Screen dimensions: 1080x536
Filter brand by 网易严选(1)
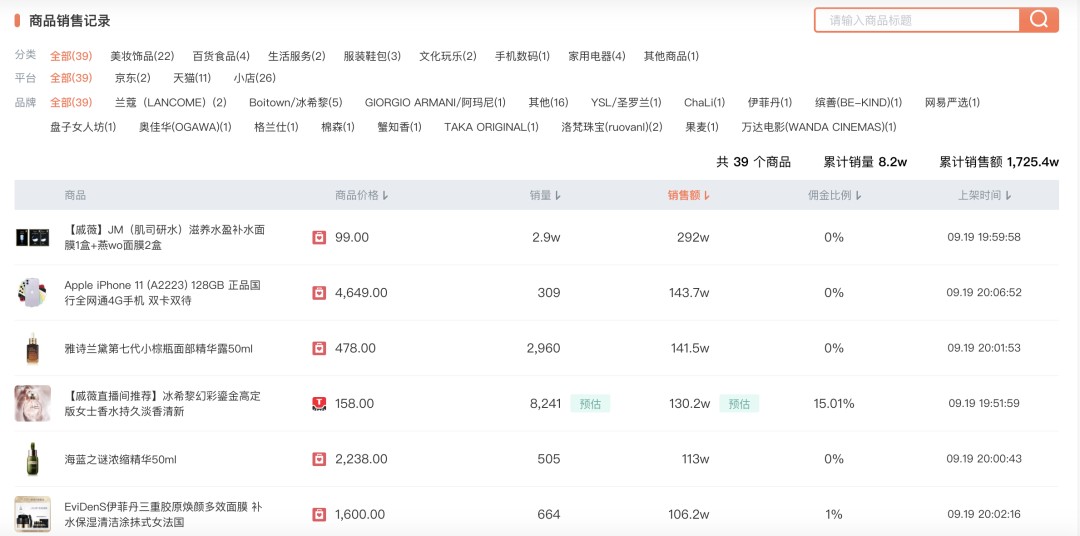point(953,103)
